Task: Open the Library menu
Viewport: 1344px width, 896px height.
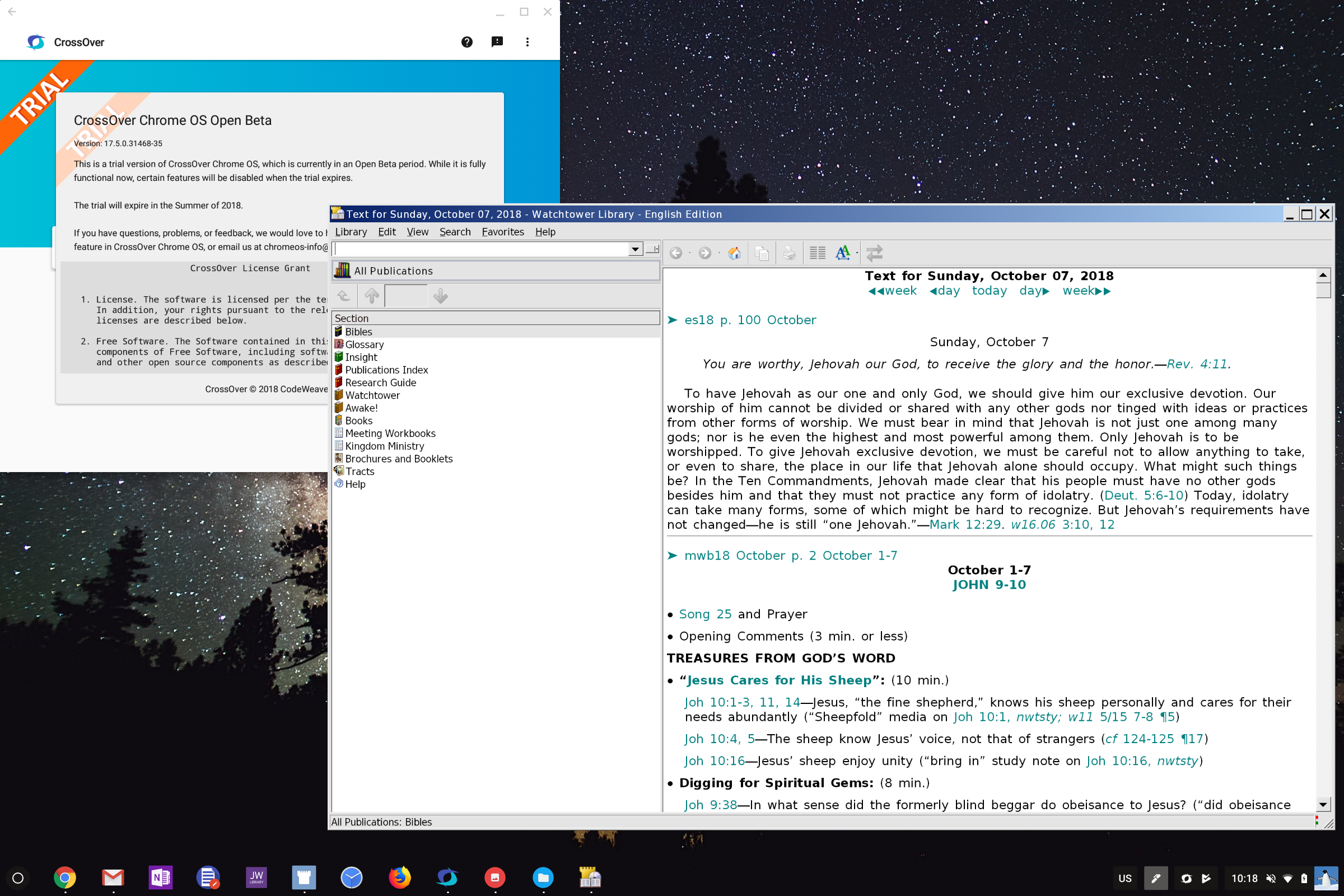Action: click(x=351, y=232)
